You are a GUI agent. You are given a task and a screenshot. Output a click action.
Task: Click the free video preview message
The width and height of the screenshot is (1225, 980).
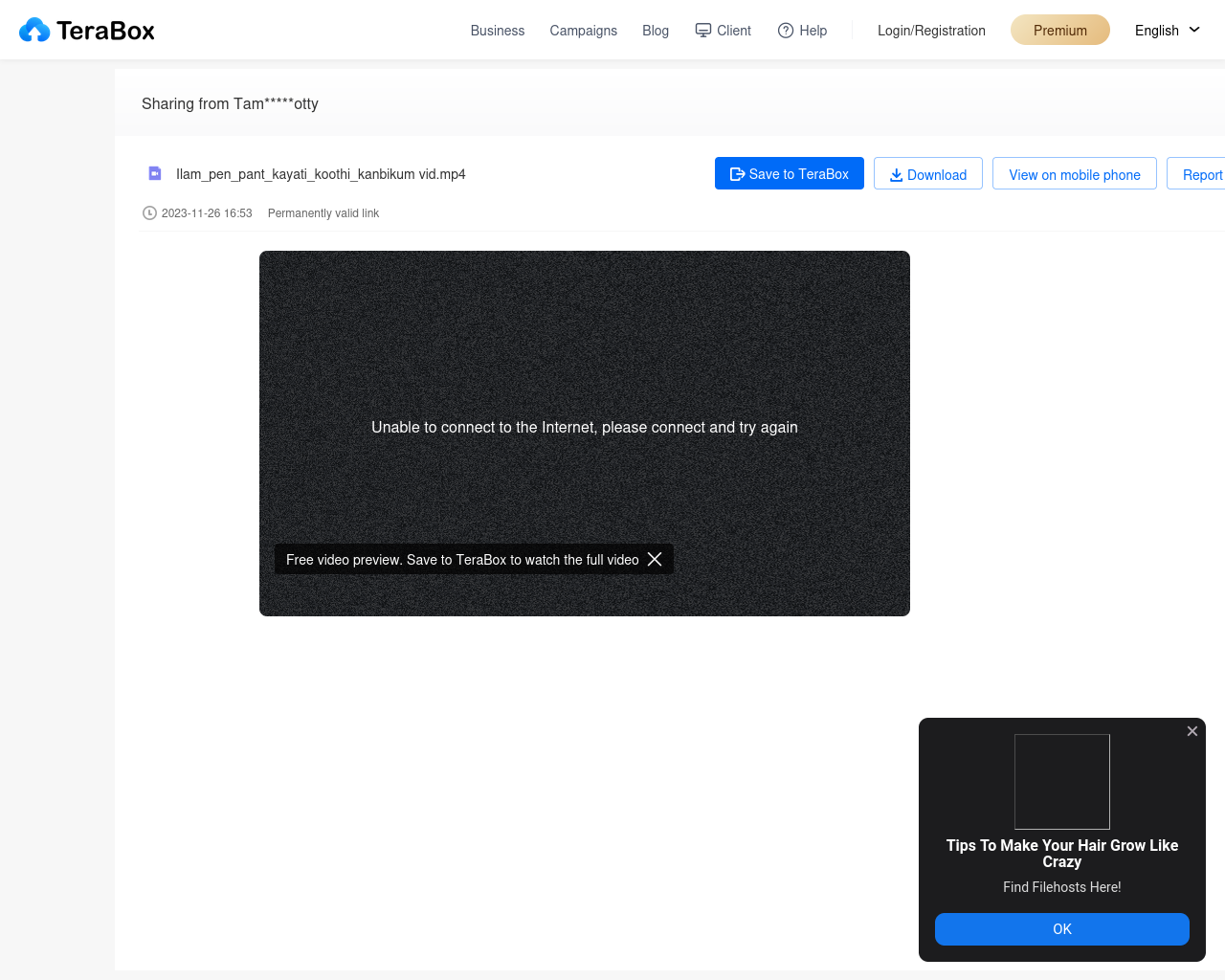pos(462,560)
